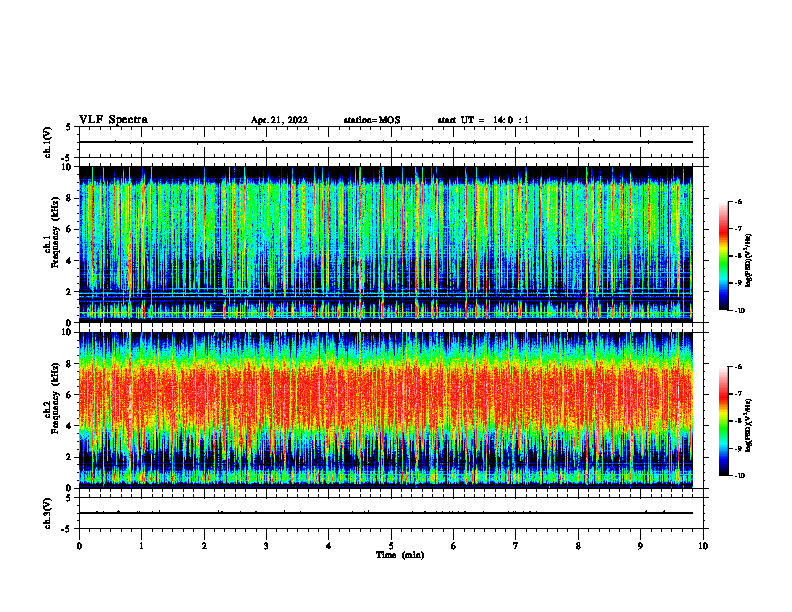Image resolution: width=792 pixels, height=612 pixels.
Task: Click the "-10" tick on ch.1 colorbar
Action: pos(739,311)
